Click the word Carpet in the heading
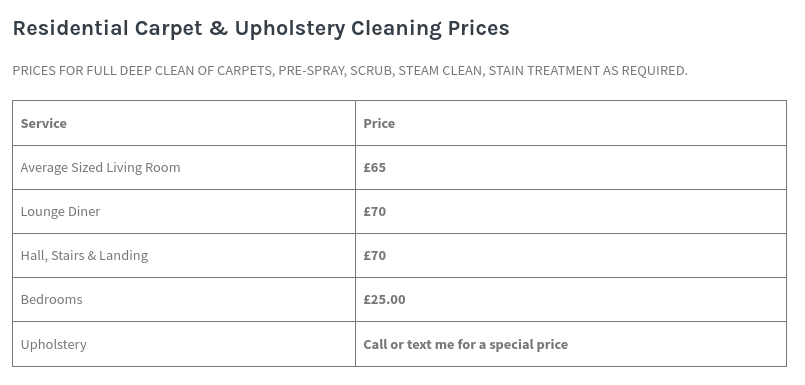Image resolution: width=805 pixels, height=385 pixels. (x=169, y=29)
